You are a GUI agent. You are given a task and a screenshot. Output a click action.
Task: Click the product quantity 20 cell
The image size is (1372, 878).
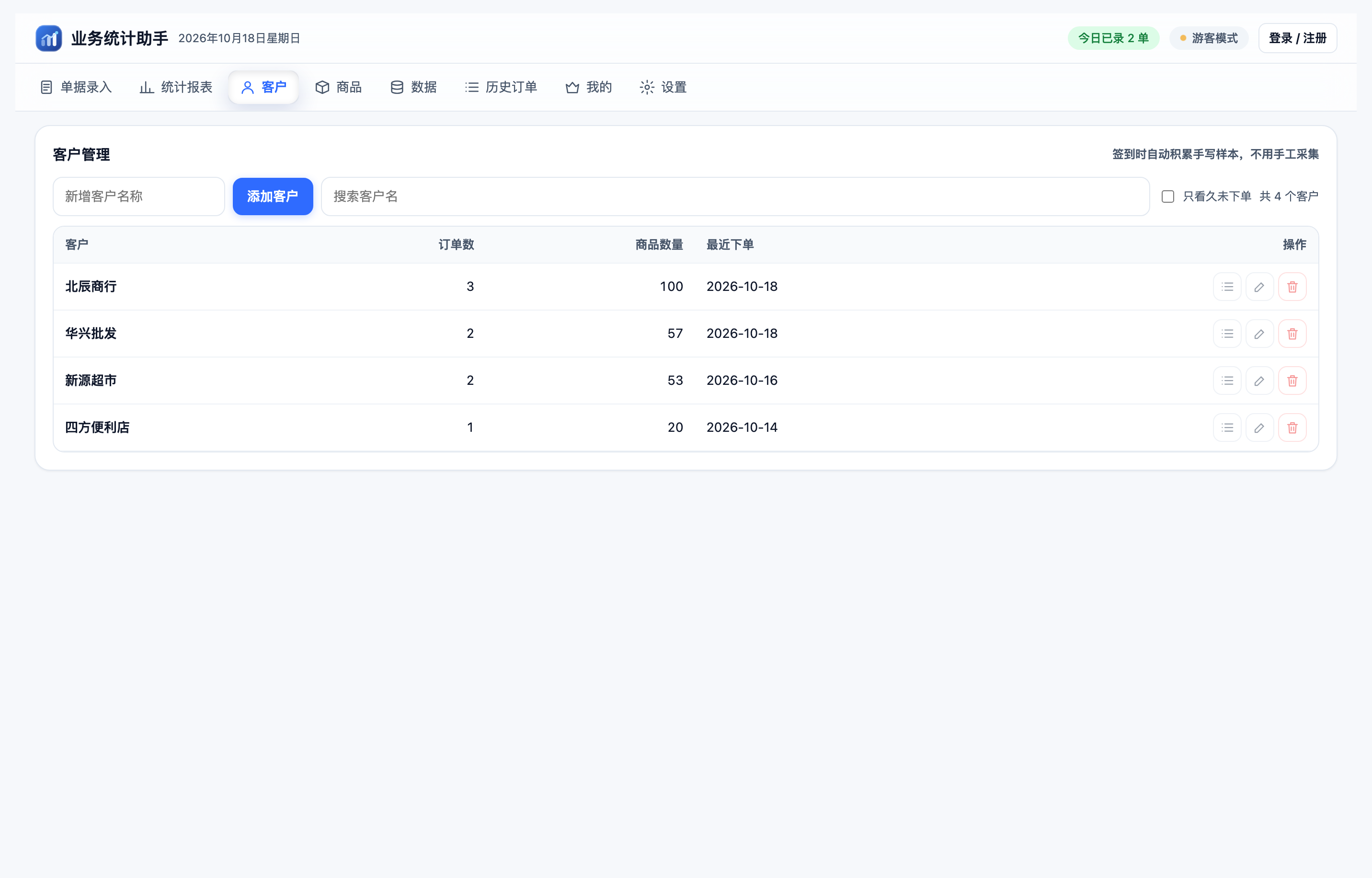[675, 427]
